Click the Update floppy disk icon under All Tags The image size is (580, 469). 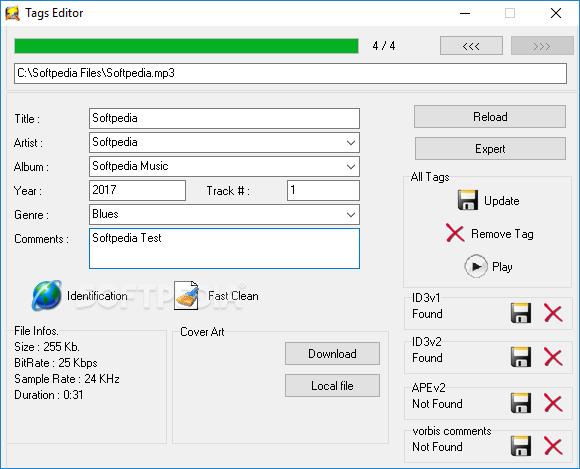[x=468, y=200]
